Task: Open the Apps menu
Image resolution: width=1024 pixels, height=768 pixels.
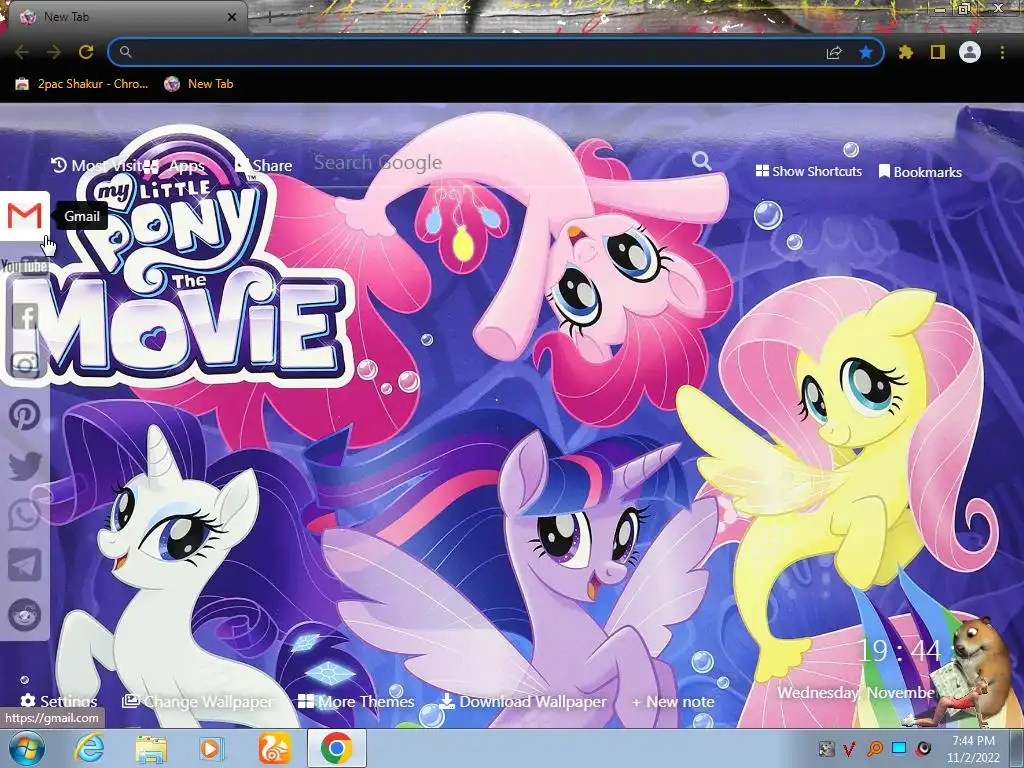Action: (174, 166)
